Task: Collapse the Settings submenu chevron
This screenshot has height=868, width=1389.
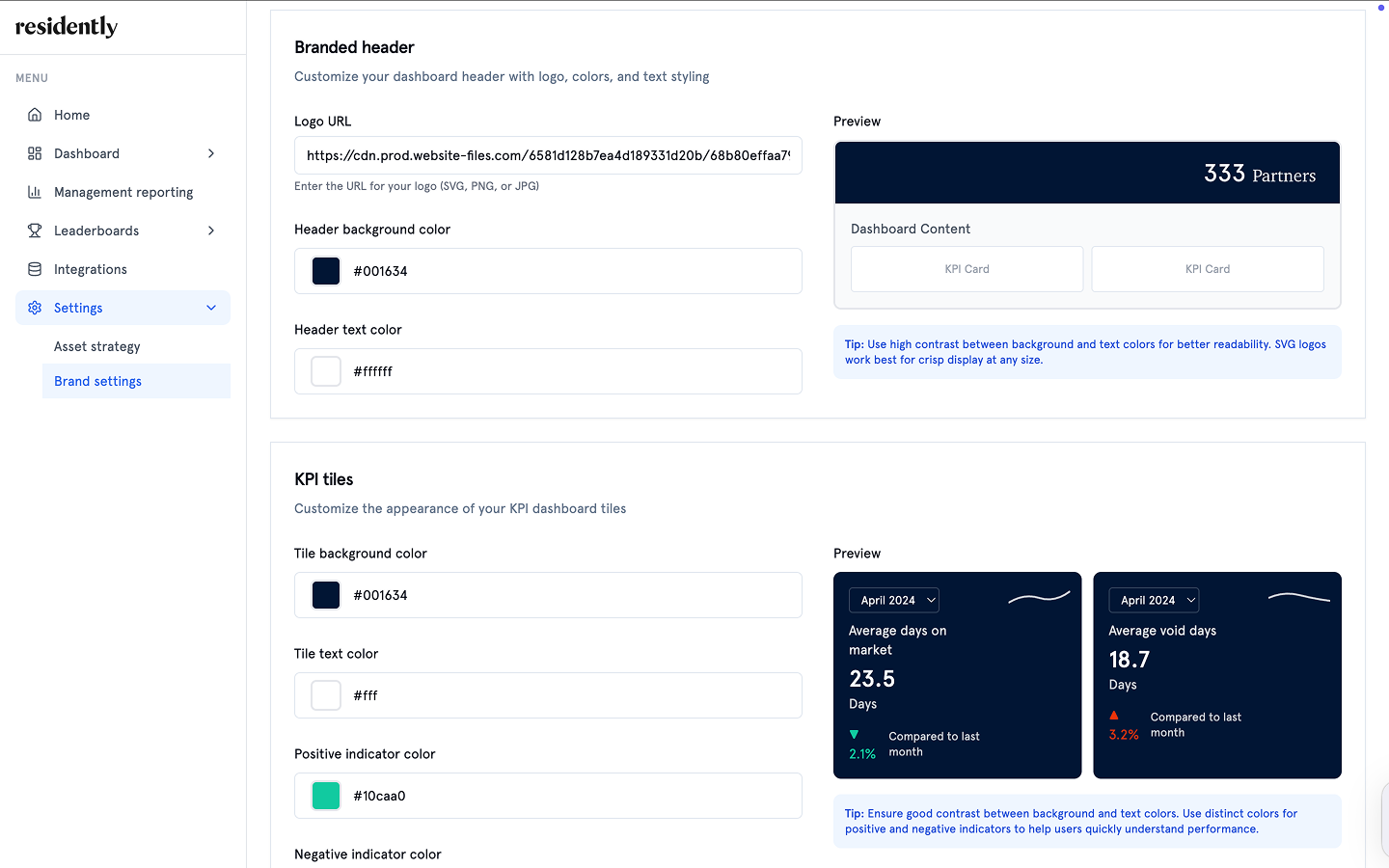Action: click(211, 308)
